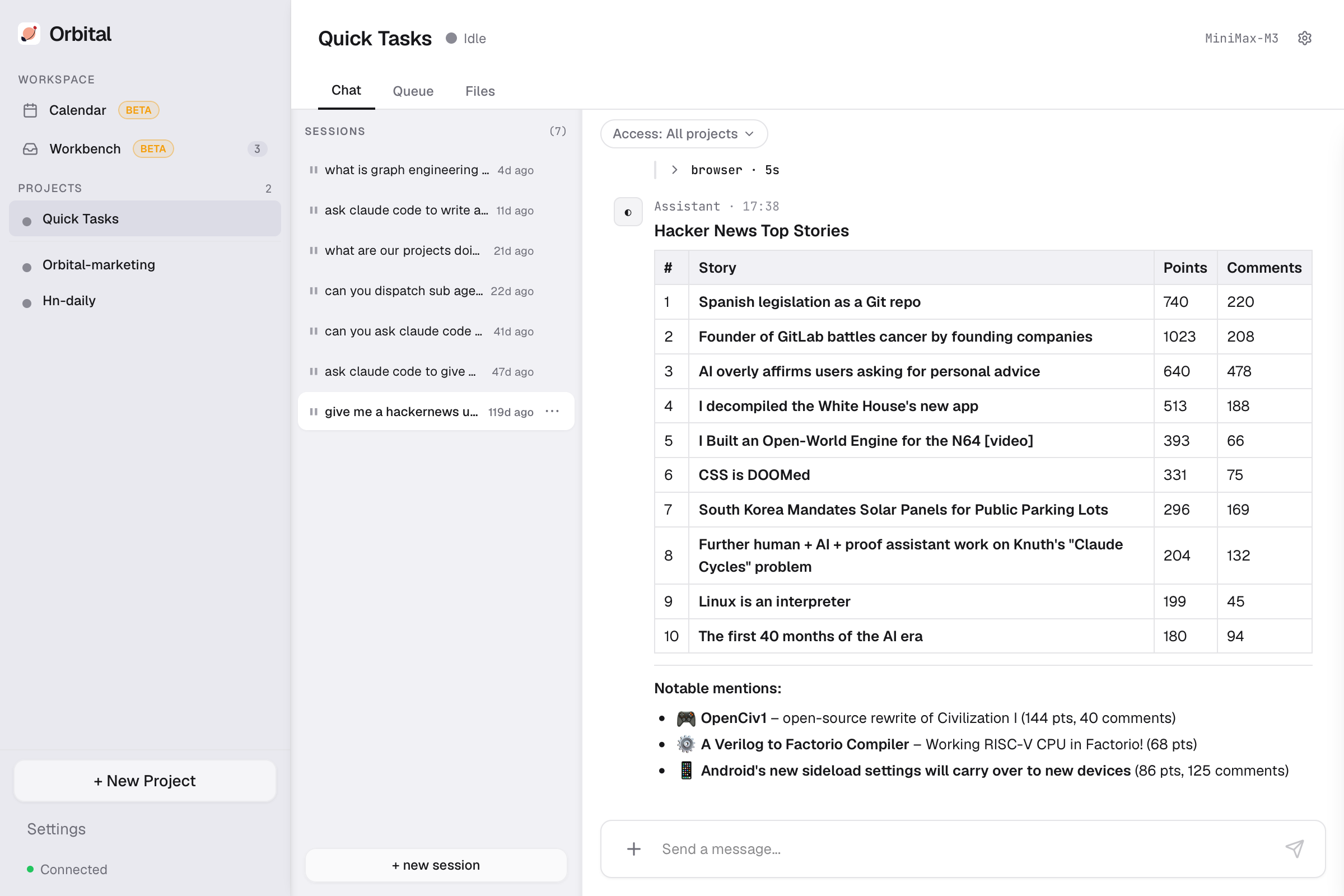Image resolution: width=1344 pixels, height=896 pixels.
Task: Click the Workbench badge showing 3
Action: click(x=257, y=149)
